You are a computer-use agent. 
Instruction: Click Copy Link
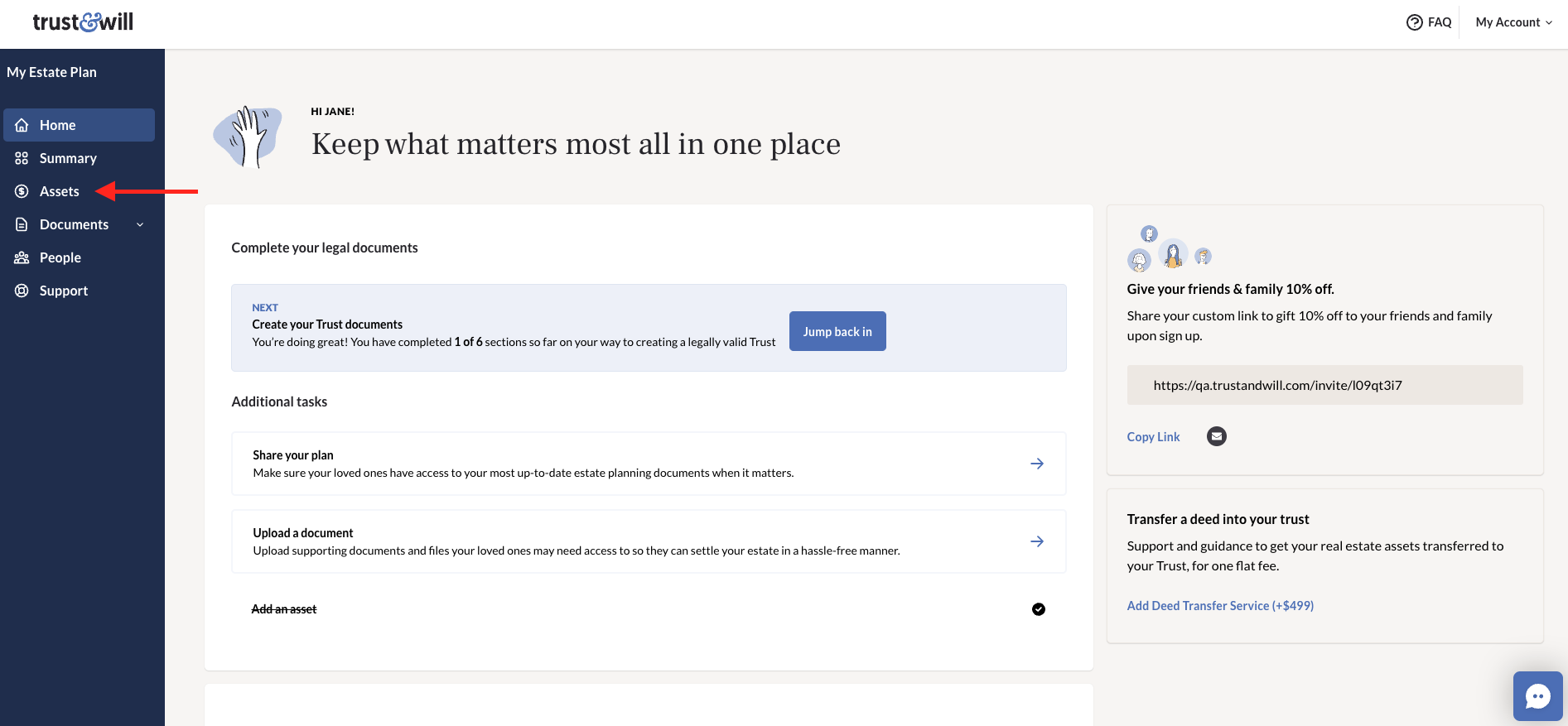click(1153, 437)
